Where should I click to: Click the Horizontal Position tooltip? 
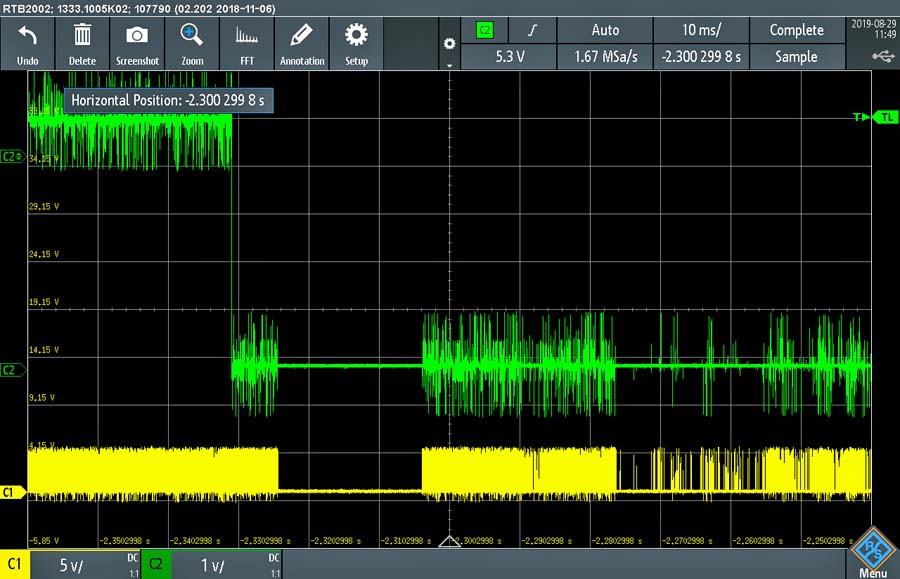tap(168, 100)
